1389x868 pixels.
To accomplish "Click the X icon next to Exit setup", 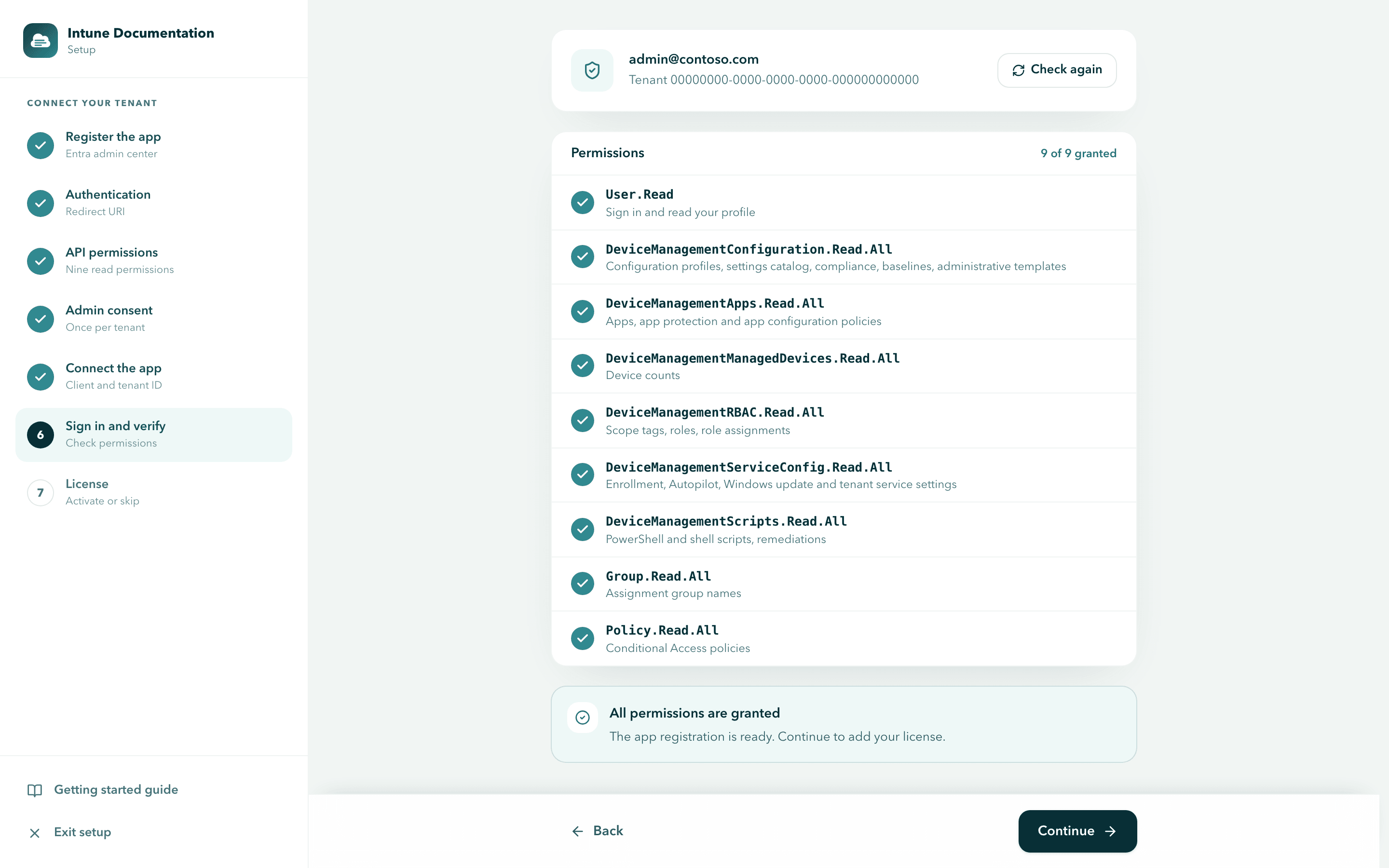I will point(34,833).
